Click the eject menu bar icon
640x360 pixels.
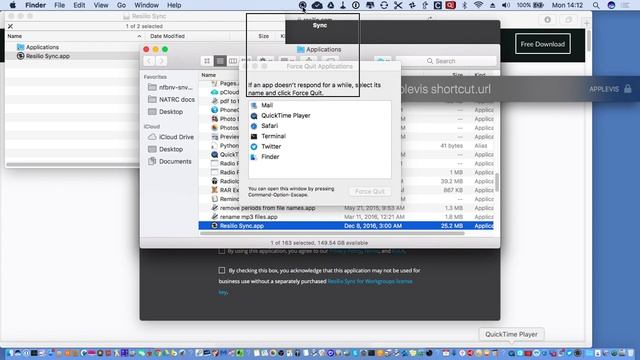pyautogui.click(x=492, y=5)
